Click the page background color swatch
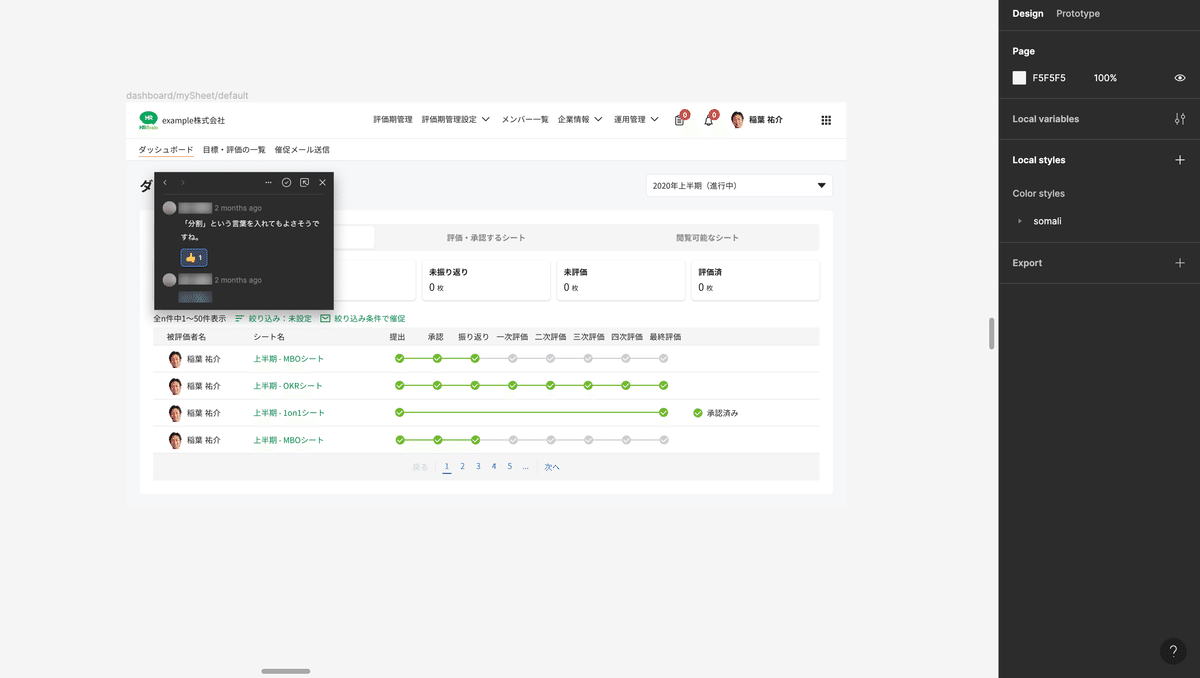 1019,78
